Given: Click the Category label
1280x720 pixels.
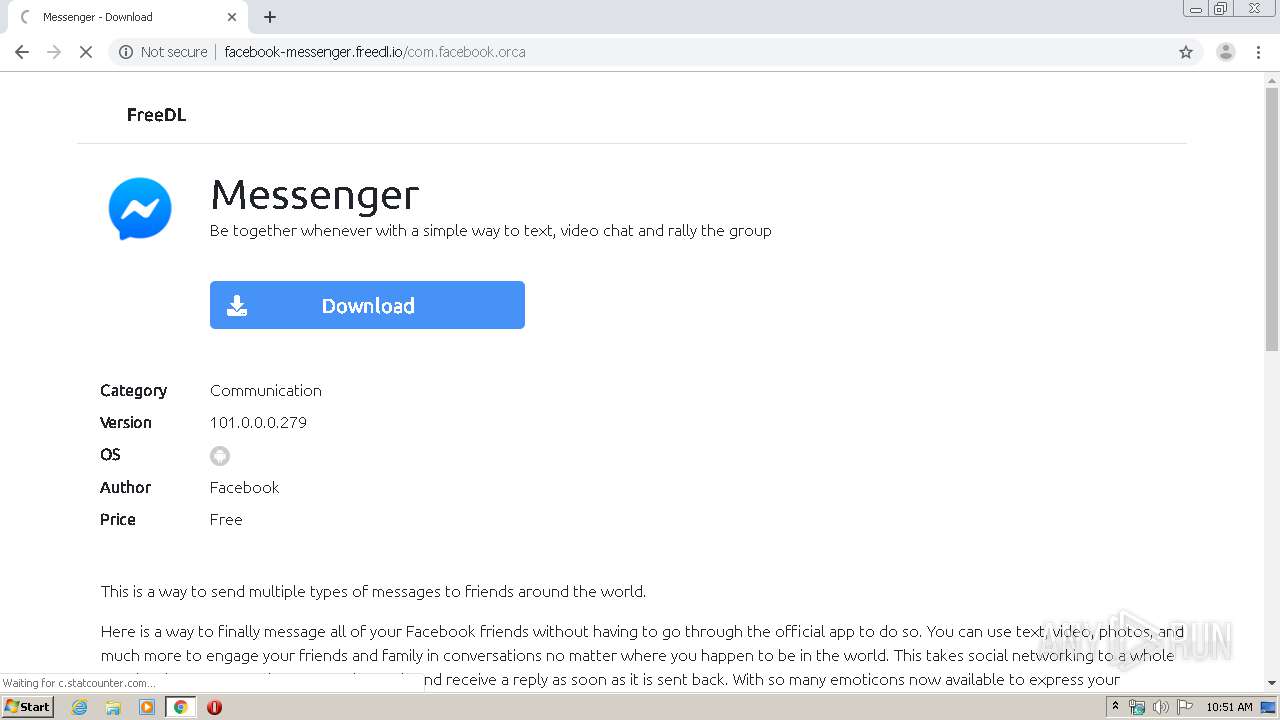Looking at the screenshot, I should (x=133, y=390).
